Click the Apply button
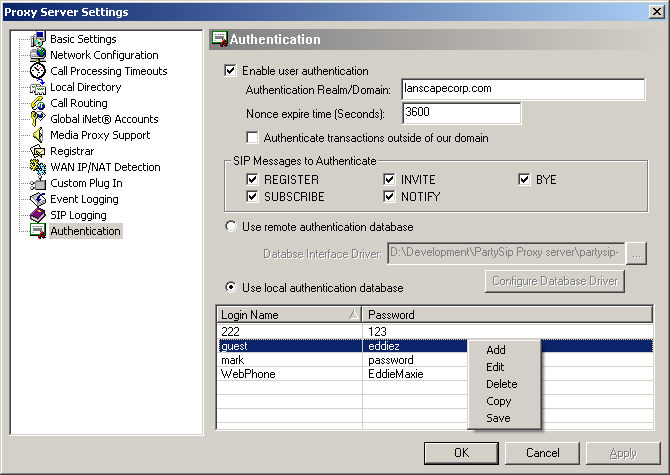Image resolution: width=670 pixels, height=475 pixels. [x=623, y=453]
